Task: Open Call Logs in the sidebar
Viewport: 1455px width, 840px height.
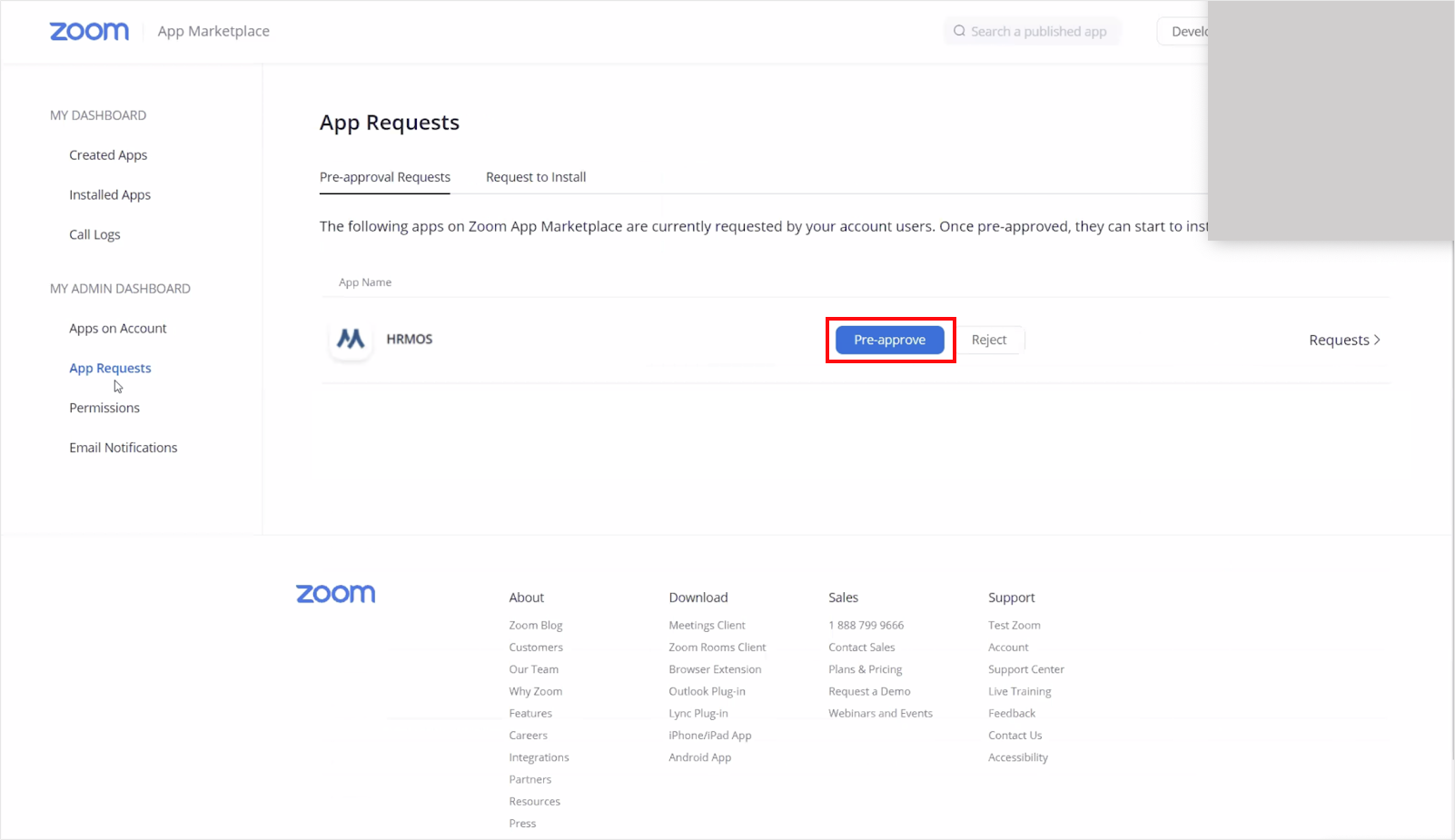Action: point(94,234)
